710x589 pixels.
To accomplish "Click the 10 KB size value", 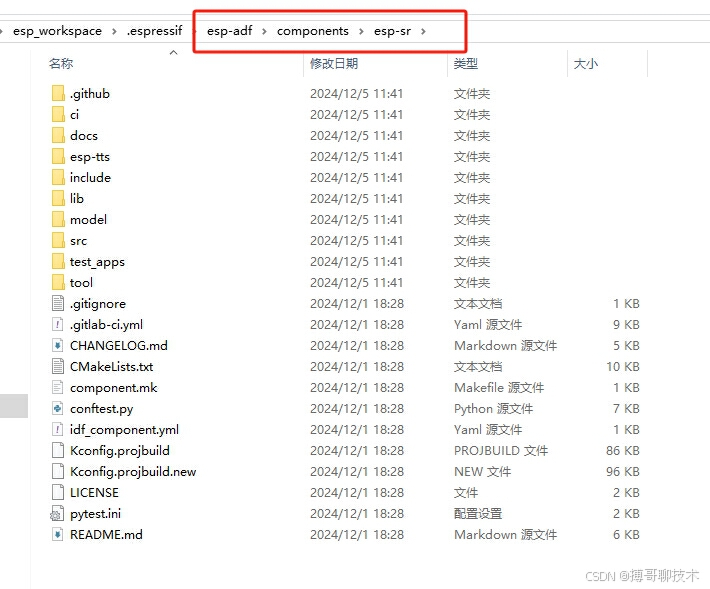I will click(x=623, y=367).
